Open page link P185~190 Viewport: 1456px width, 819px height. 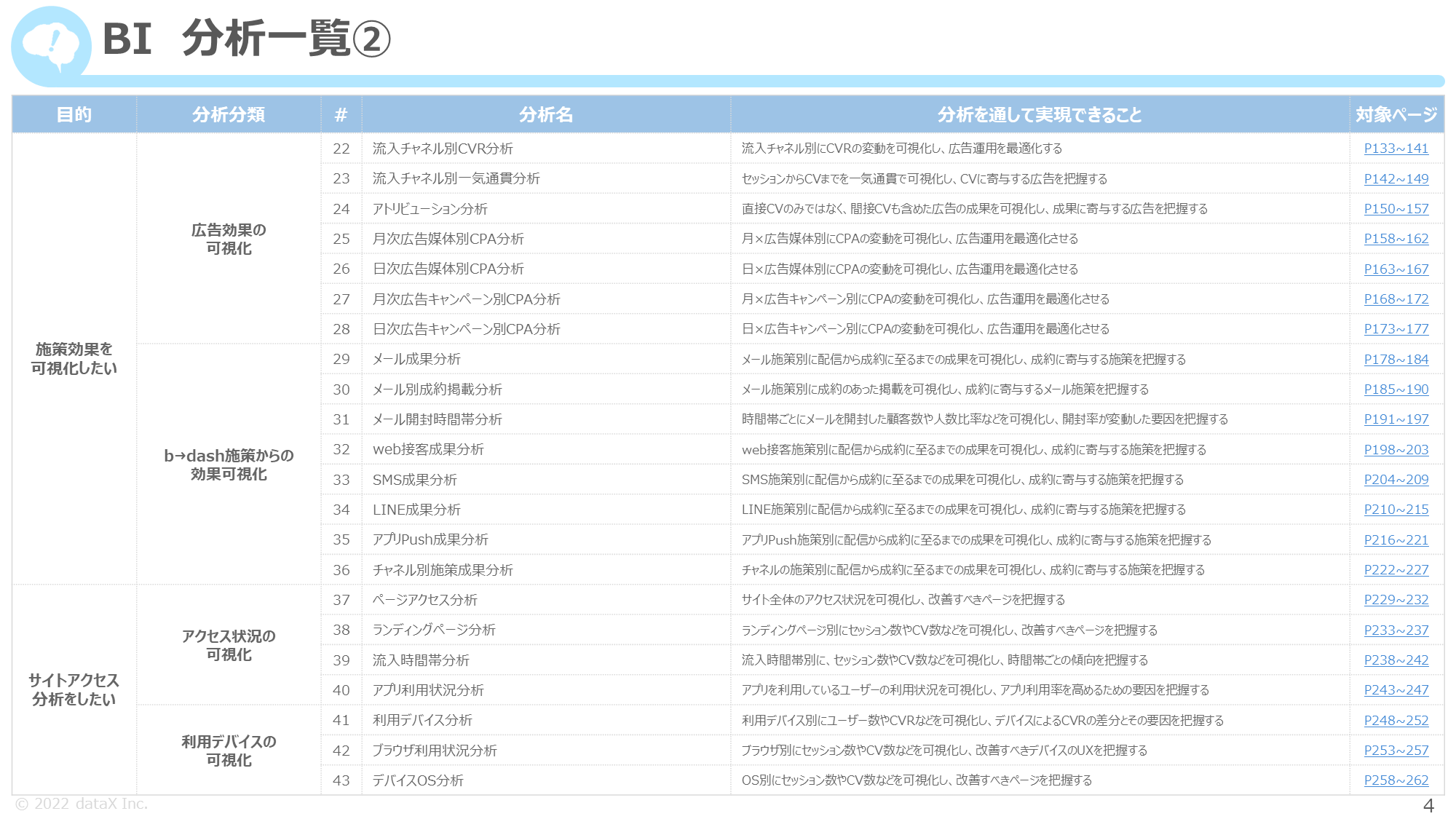coord(1396,389)
